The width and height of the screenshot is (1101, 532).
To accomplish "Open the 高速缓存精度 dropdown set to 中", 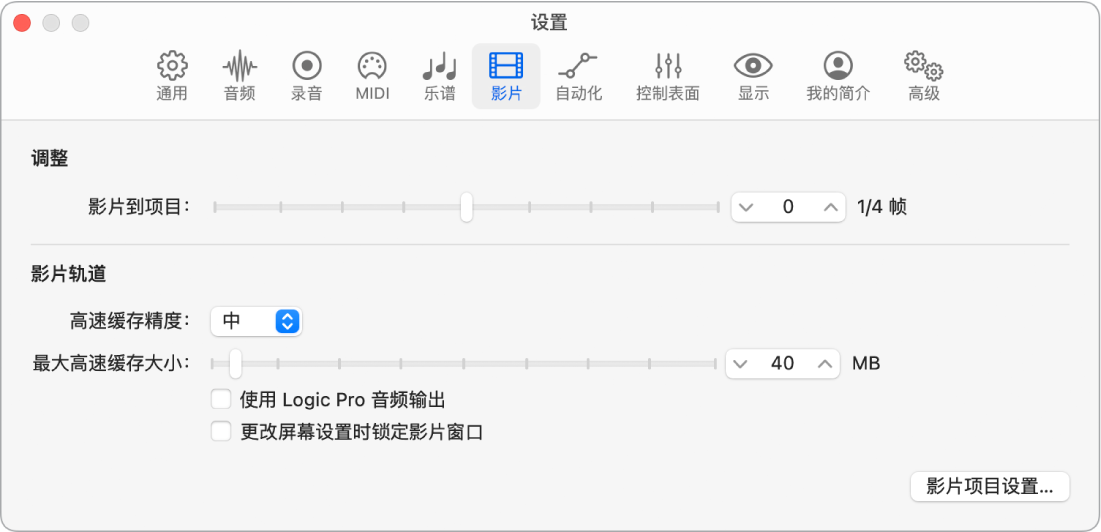I will pos(256,321).
